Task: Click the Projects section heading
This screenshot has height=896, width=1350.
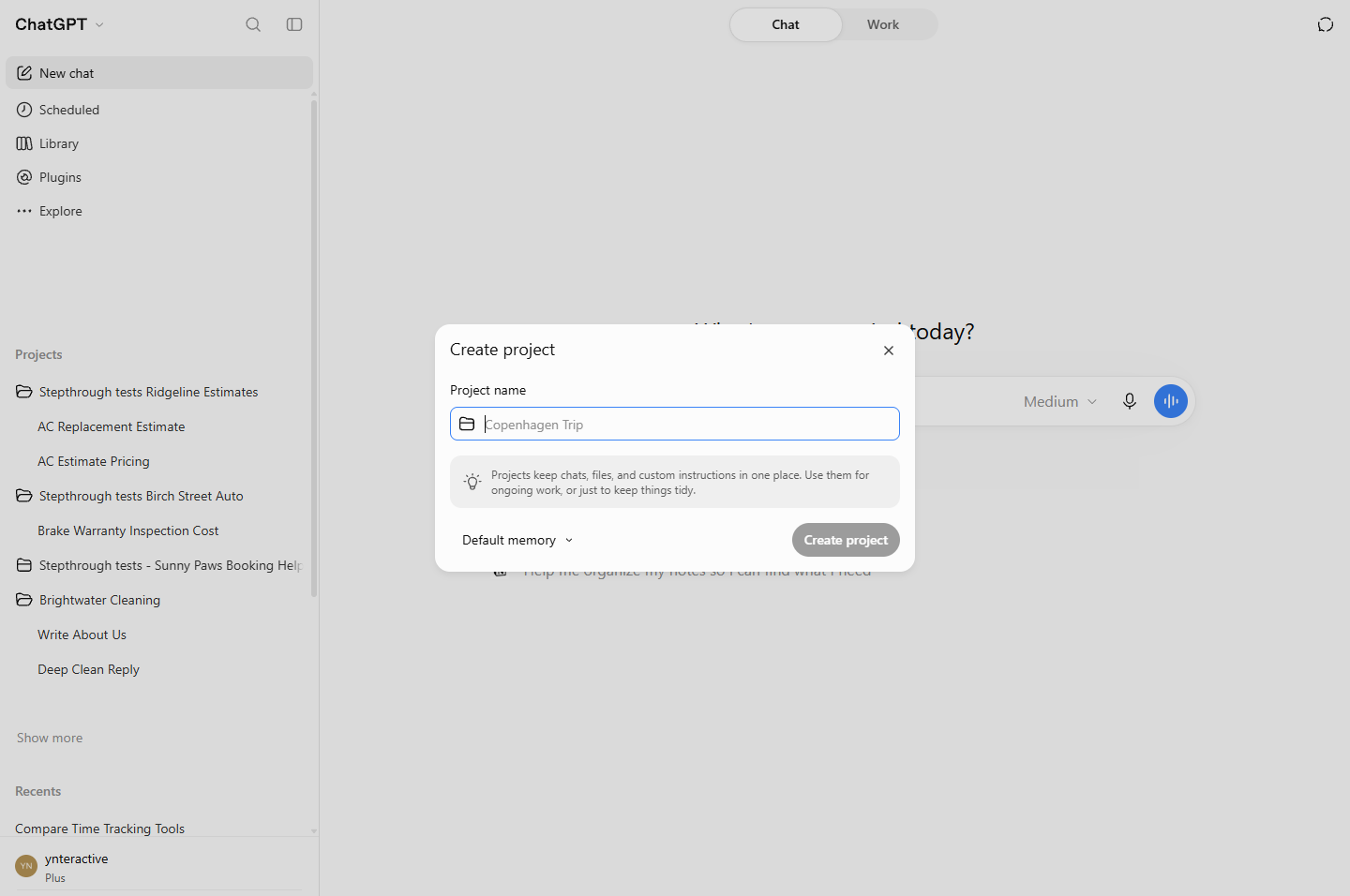Action: tap(38, 354)
